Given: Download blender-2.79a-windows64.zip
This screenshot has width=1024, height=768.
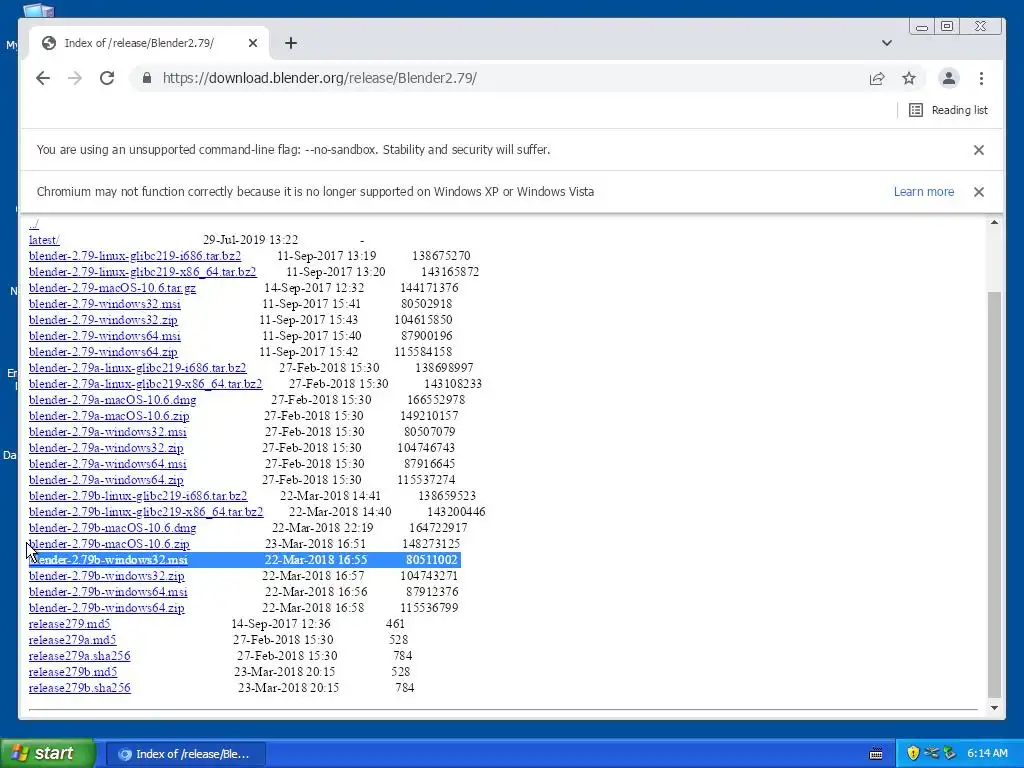Looking at the screenshot, I should 106,480.
